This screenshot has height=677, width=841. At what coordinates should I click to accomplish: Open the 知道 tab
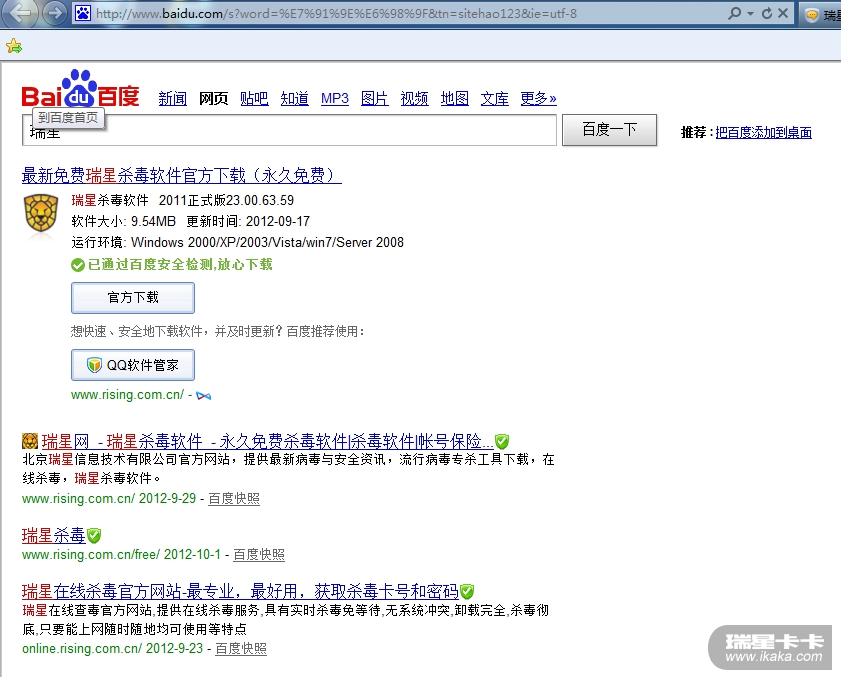[294, 99]
